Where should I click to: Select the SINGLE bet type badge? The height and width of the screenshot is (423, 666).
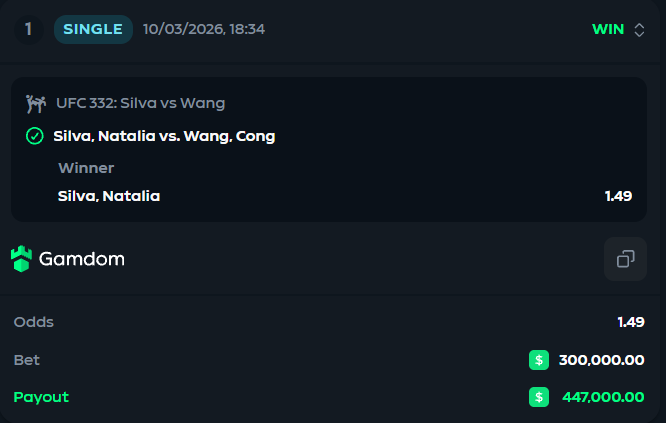pyautogui.click(x=93, y=29)
